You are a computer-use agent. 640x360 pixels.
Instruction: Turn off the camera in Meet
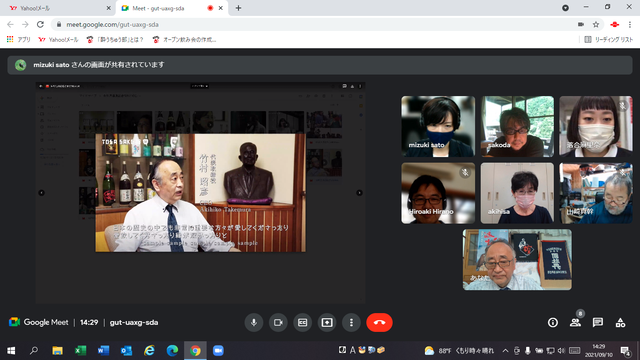[278, 322]
